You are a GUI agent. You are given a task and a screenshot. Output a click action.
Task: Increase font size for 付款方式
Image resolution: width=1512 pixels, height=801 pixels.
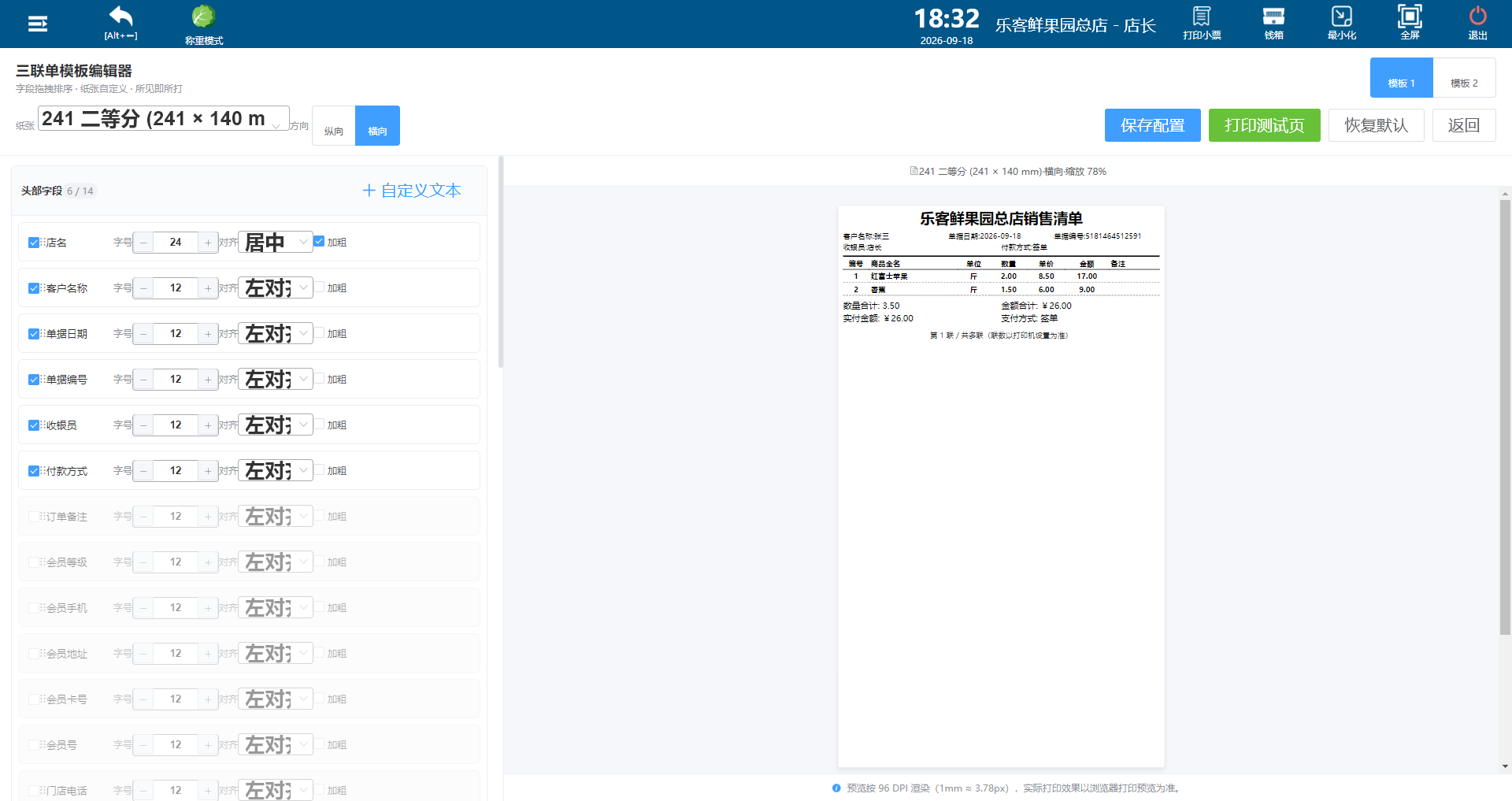(x=208, y=471)
